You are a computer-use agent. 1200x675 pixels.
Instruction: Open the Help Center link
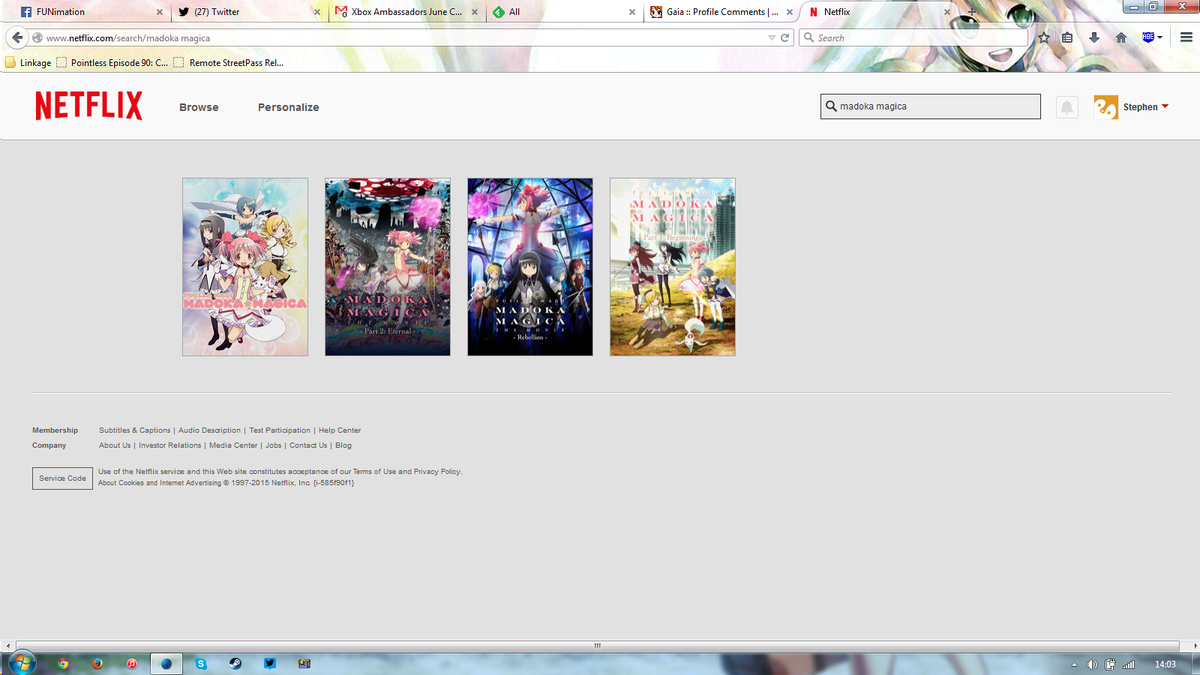tap(340, 430)
